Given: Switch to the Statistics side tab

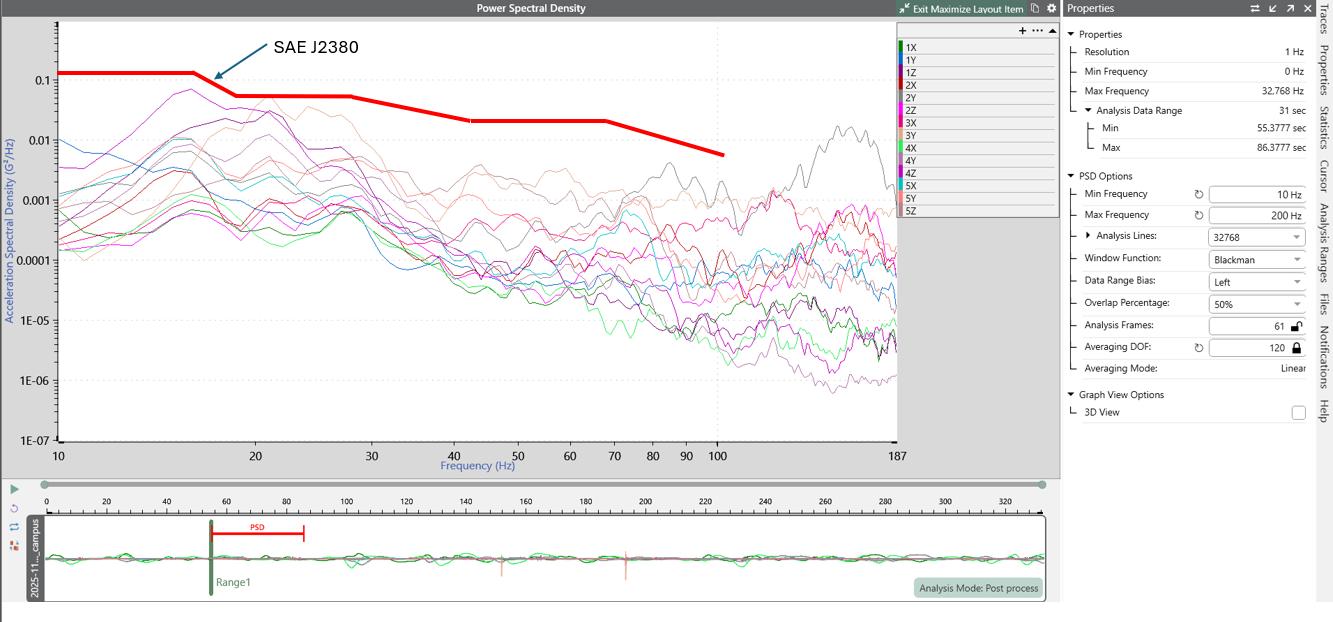Looking at the screenshot, I should (x=1323, y=127).
